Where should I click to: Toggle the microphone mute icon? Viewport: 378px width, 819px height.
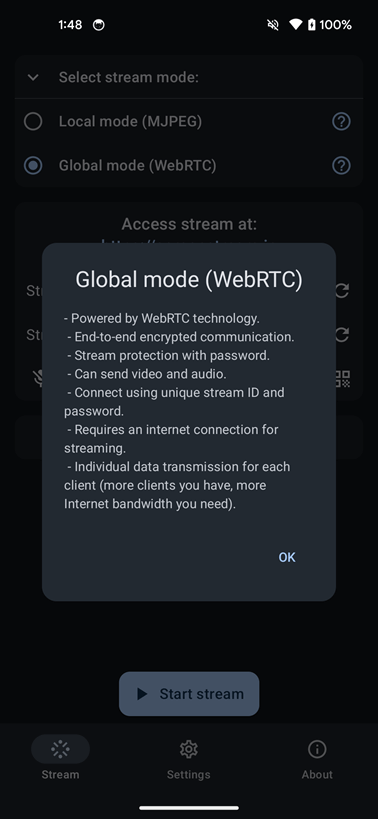(x=39, y=379)
